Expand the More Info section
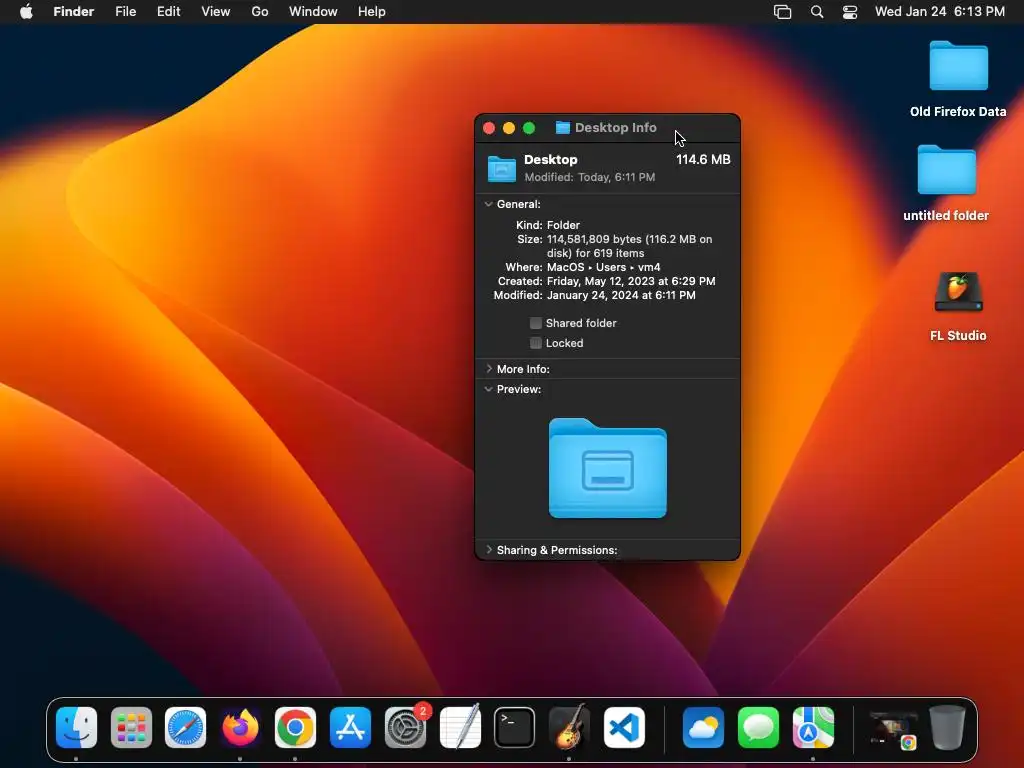The height and width of the screenshot is (768, 1024). click(x=488, y=368)
